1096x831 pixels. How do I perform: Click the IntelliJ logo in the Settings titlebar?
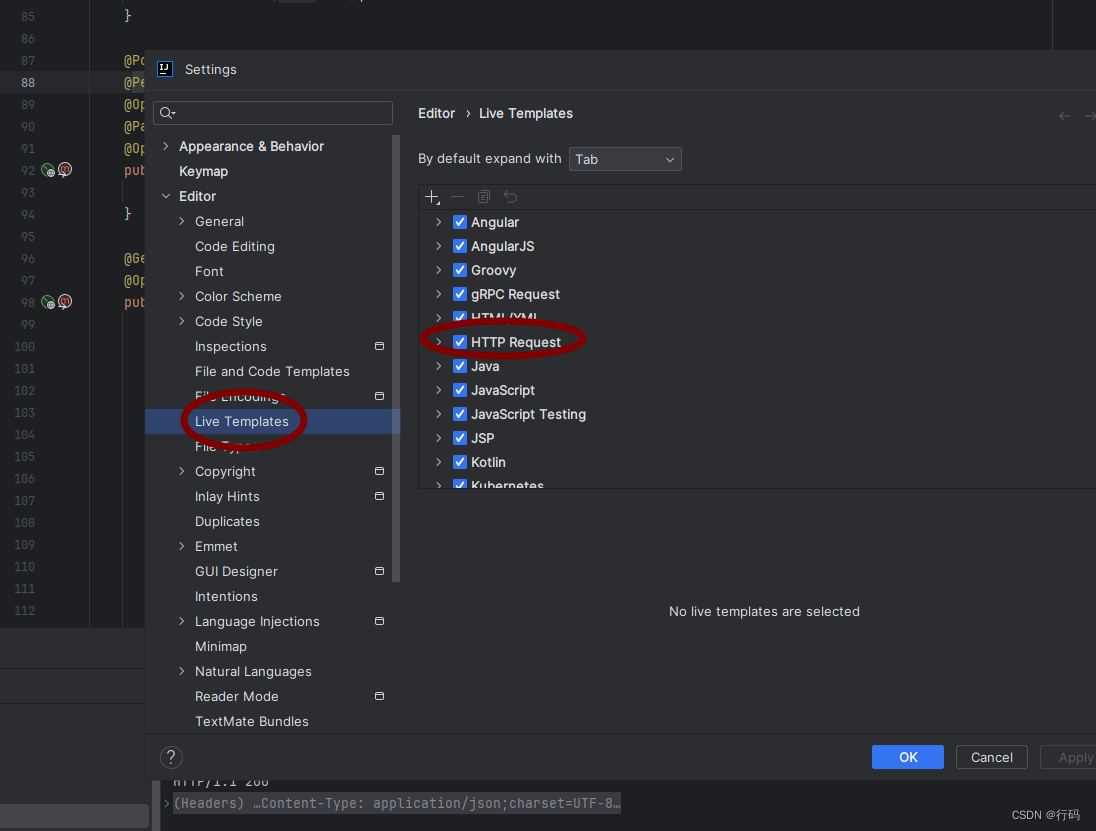(165, 69)
